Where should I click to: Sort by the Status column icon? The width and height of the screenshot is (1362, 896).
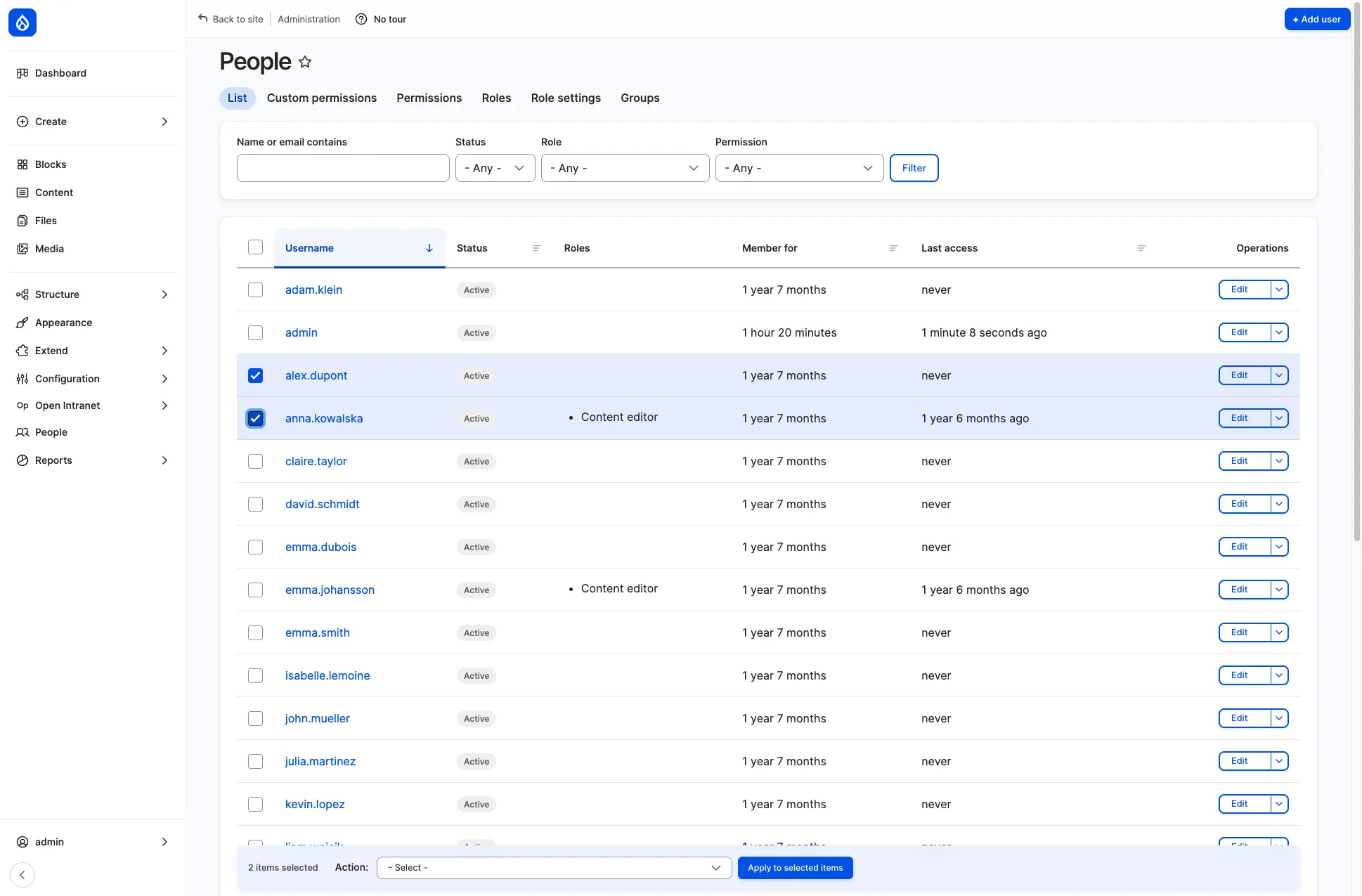pos(536,248)
